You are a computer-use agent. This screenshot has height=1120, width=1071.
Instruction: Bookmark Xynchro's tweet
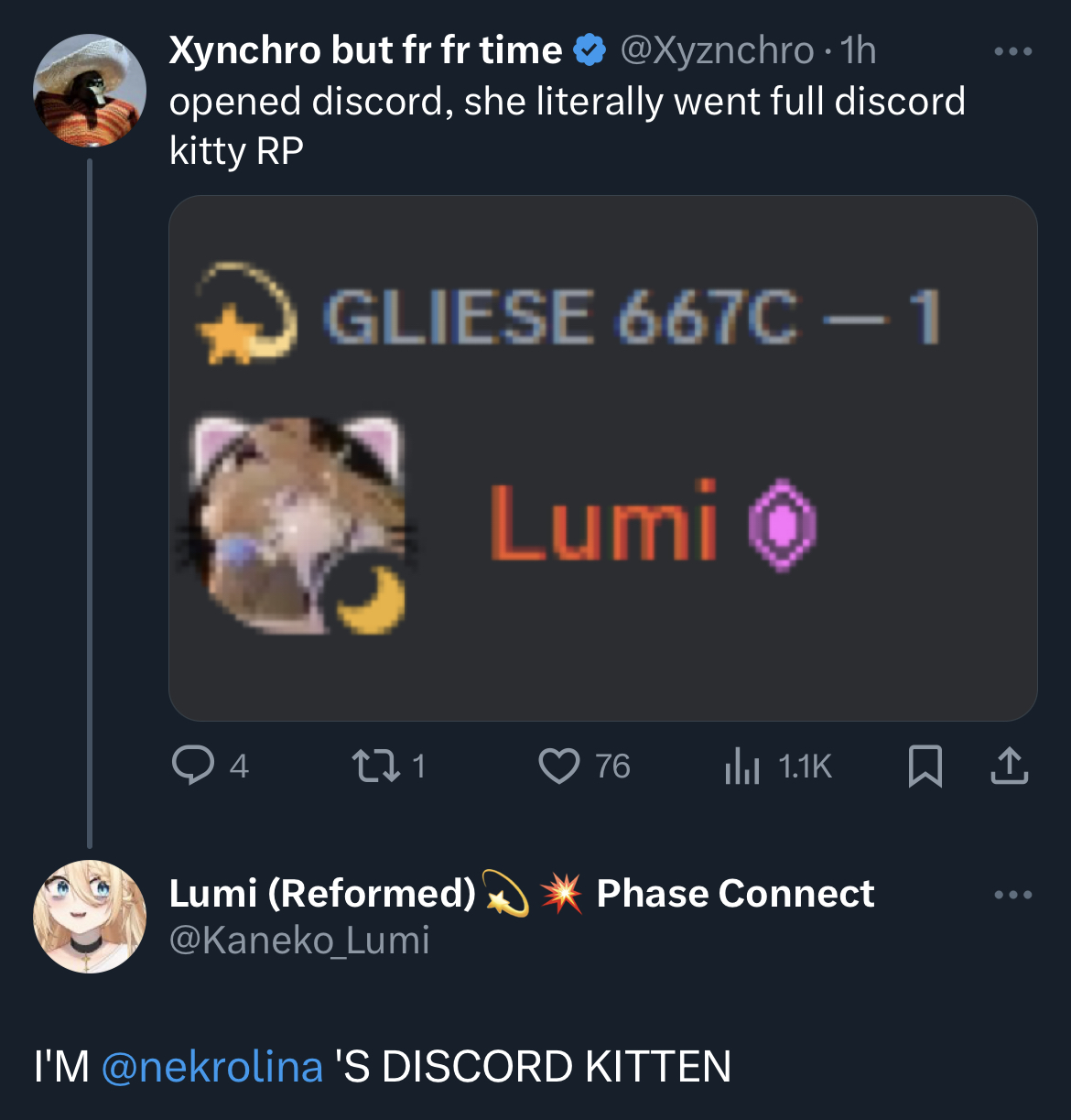[x=925, y=766]
